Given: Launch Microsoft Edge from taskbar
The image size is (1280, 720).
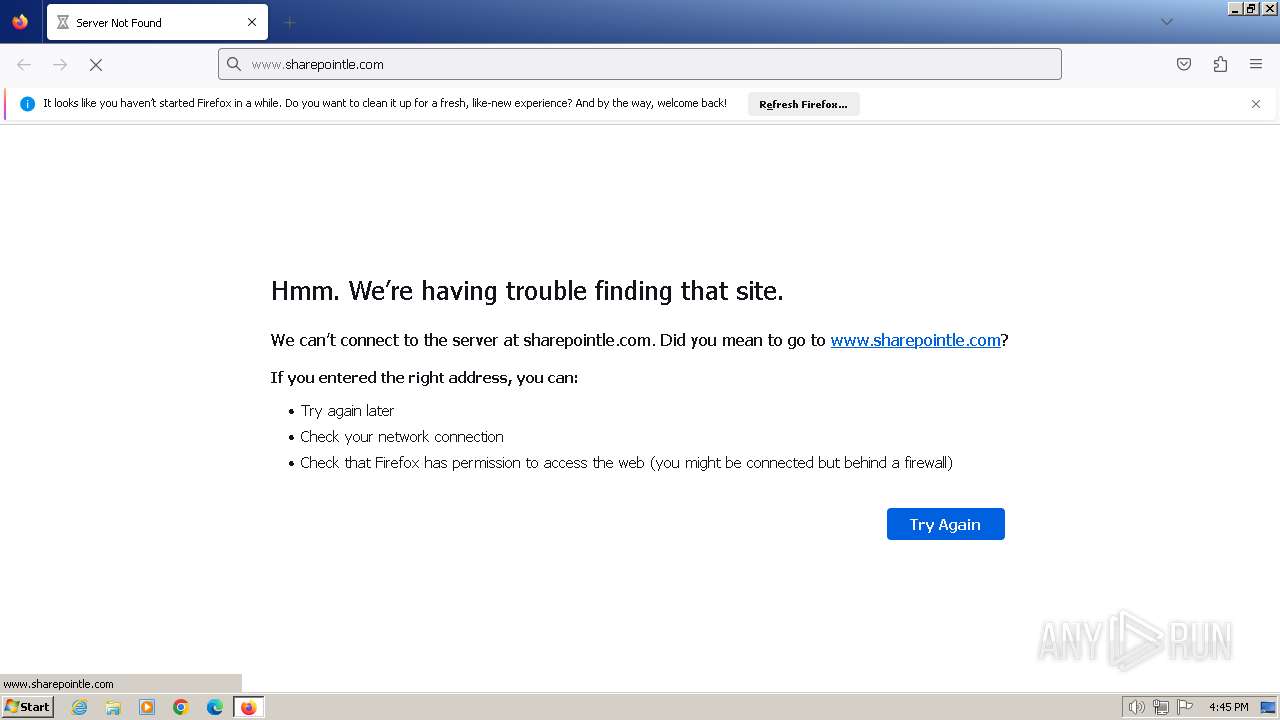Looking at the screenshot, I should pyautogui.click(x=215, y=707).
